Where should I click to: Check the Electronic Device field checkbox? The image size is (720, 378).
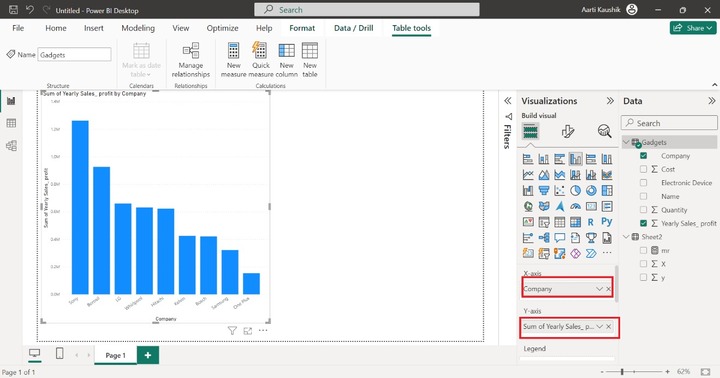(x=643, y=183)
